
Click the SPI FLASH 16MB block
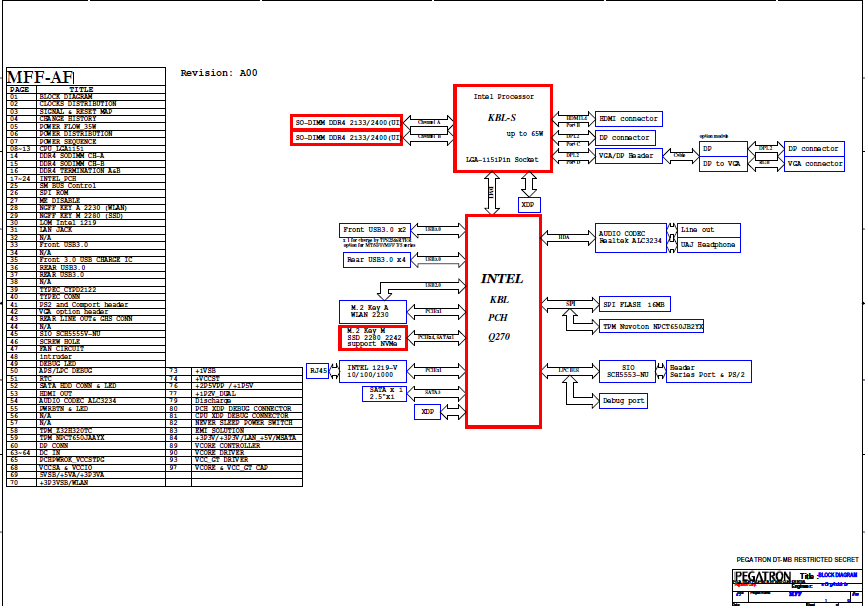(633, 304)
